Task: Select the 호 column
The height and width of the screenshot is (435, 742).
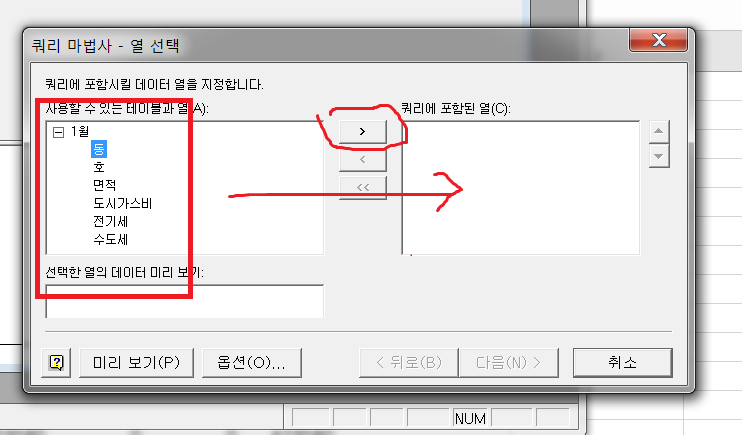Action: click(99, 167)
